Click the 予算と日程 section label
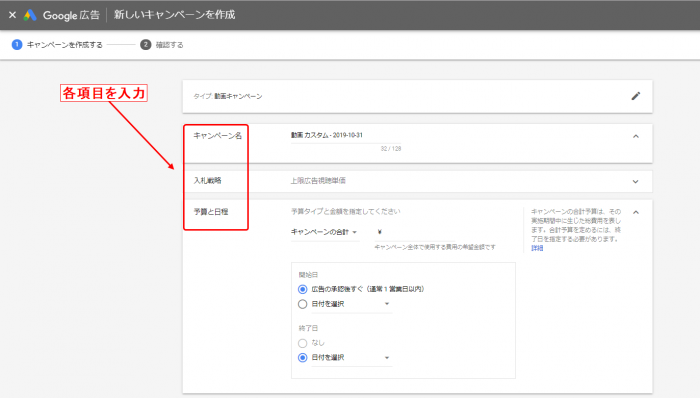 click(x=211, y=212)
